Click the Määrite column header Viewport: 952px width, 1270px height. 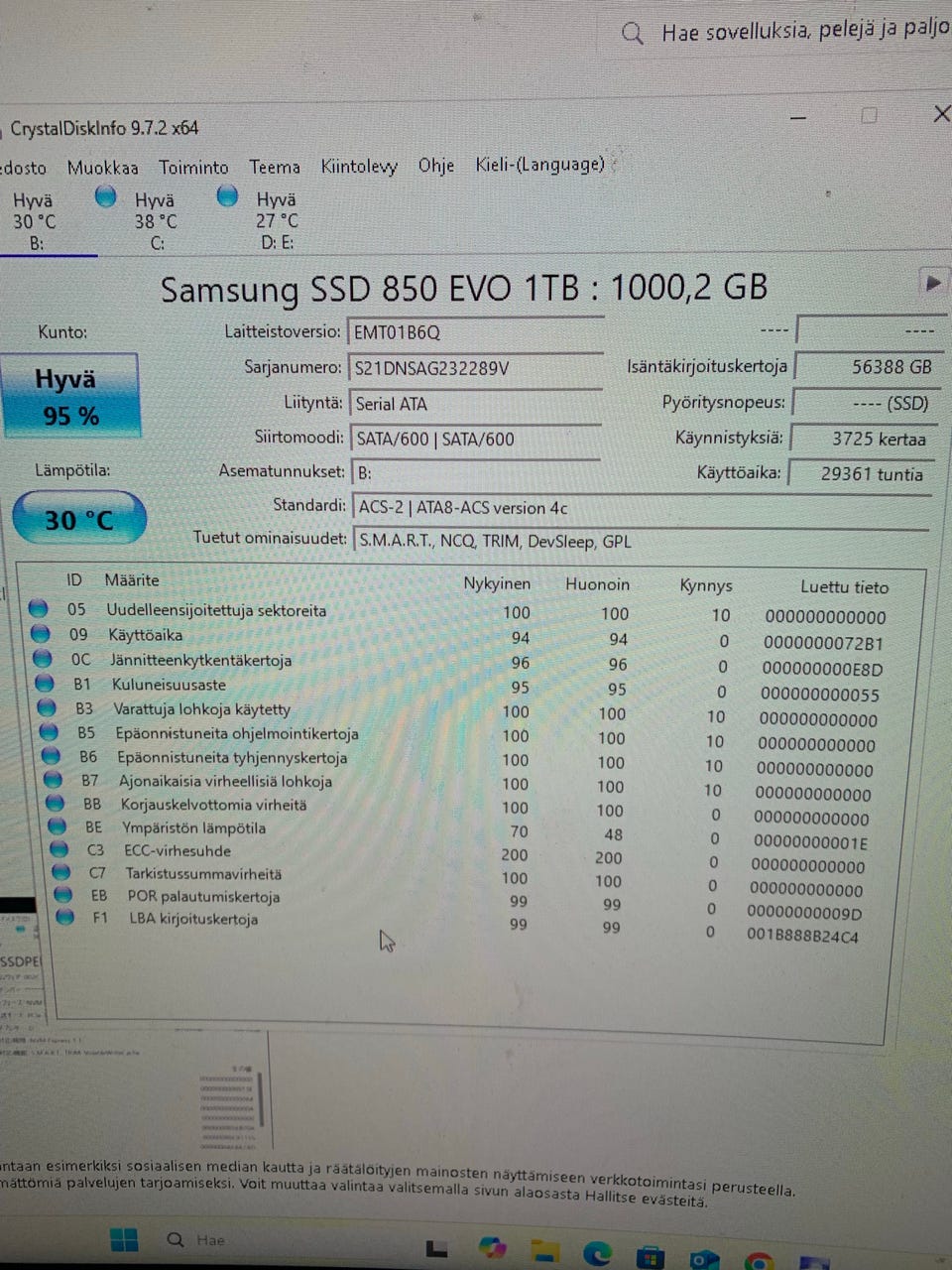[x=132, y=579]
